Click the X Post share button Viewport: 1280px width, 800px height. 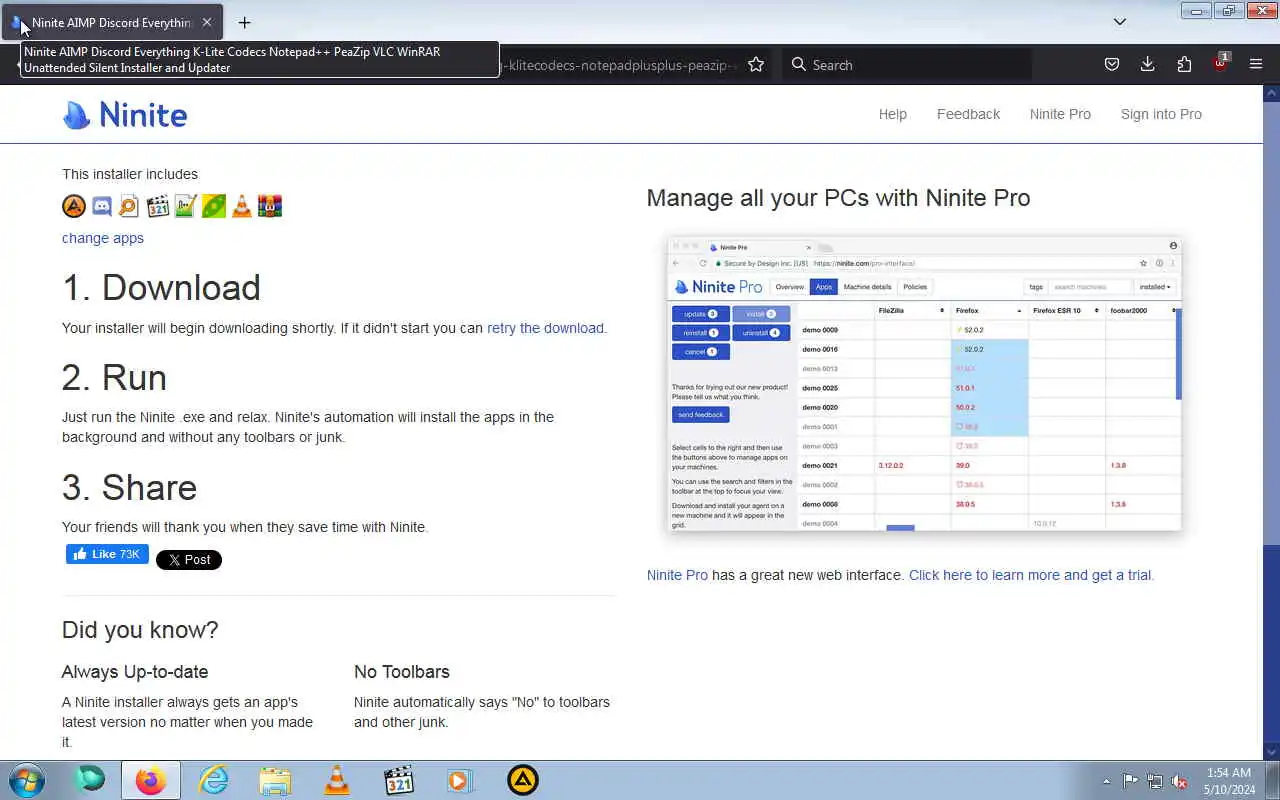tap(189, 560)
